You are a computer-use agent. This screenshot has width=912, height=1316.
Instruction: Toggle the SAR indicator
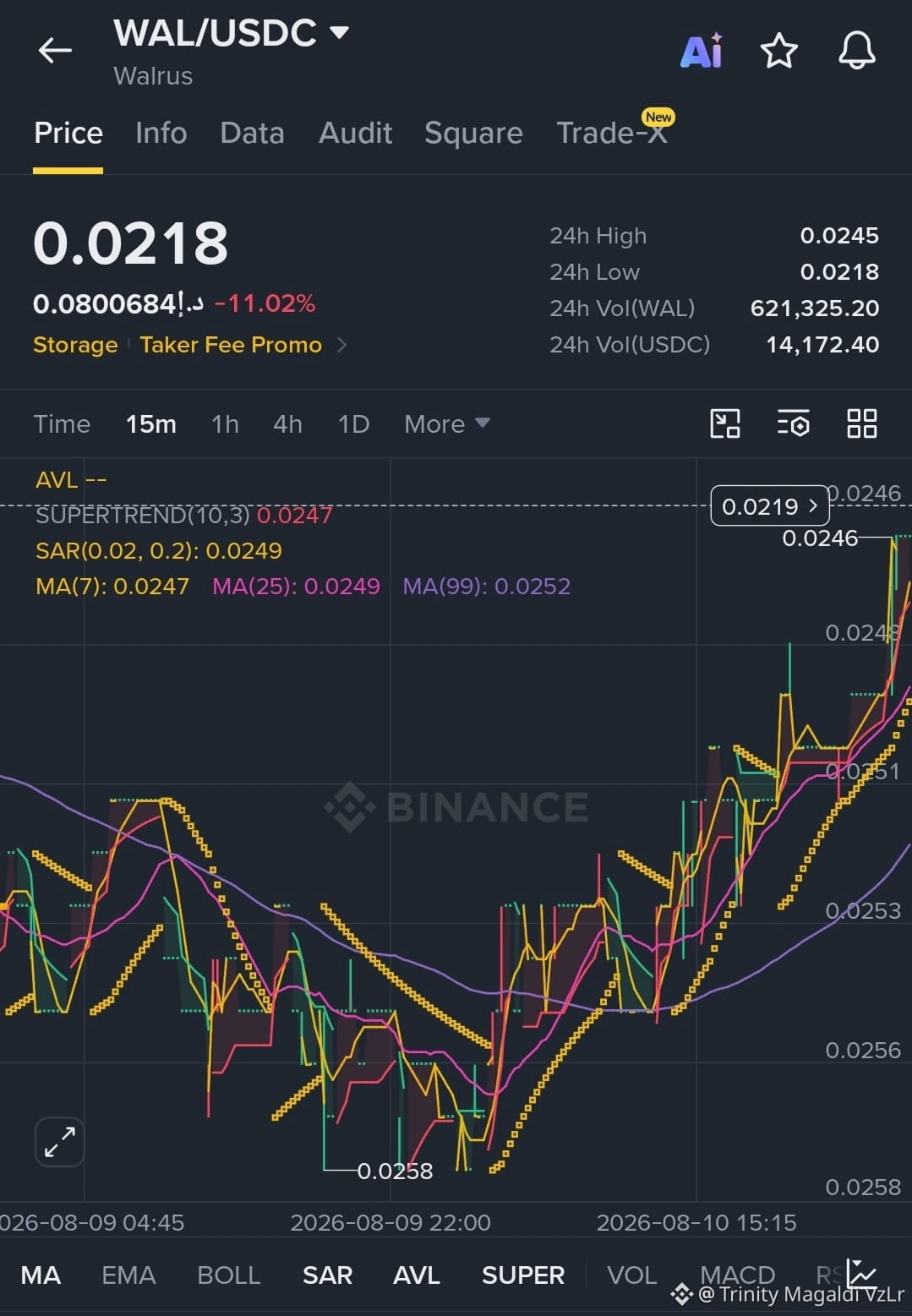click(x=327, y=1275)
